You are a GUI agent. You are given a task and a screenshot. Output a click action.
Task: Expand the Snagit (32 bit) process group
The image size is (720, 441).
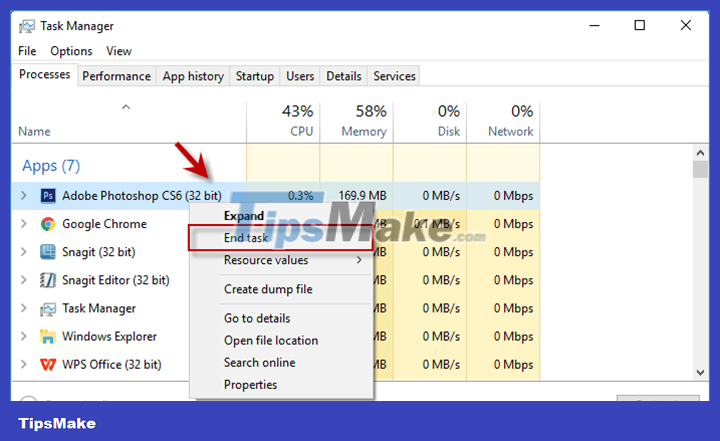click(x=24, y=252)
